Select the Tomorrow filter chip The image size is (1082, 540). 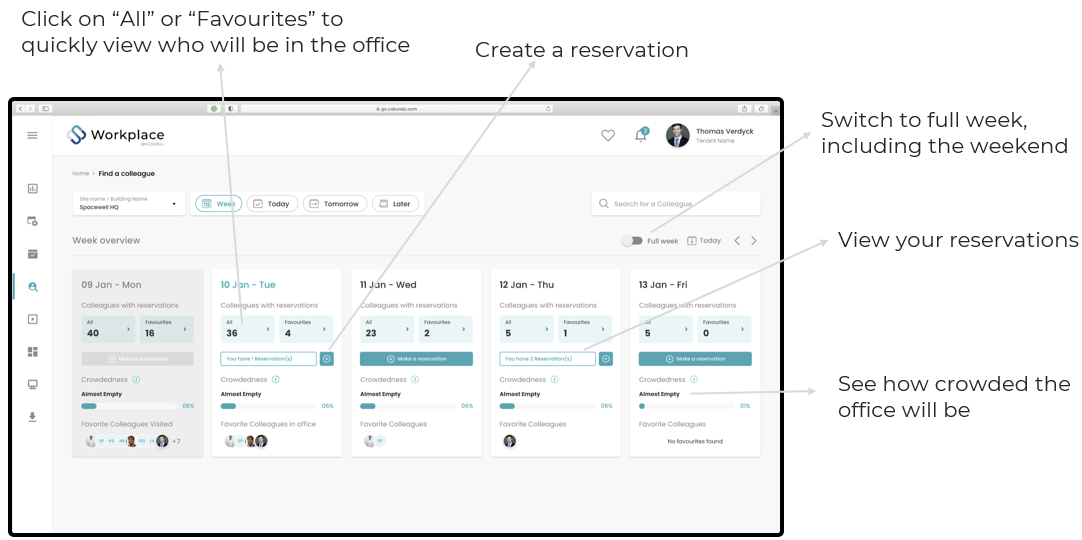click(x=335, y=203)
